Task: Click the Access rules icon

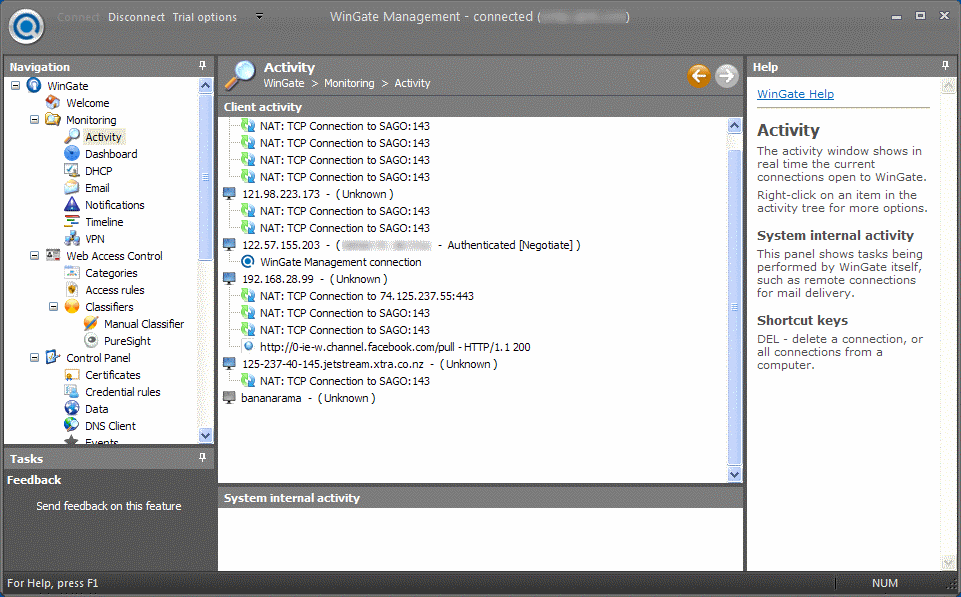Action: point(72,290)
